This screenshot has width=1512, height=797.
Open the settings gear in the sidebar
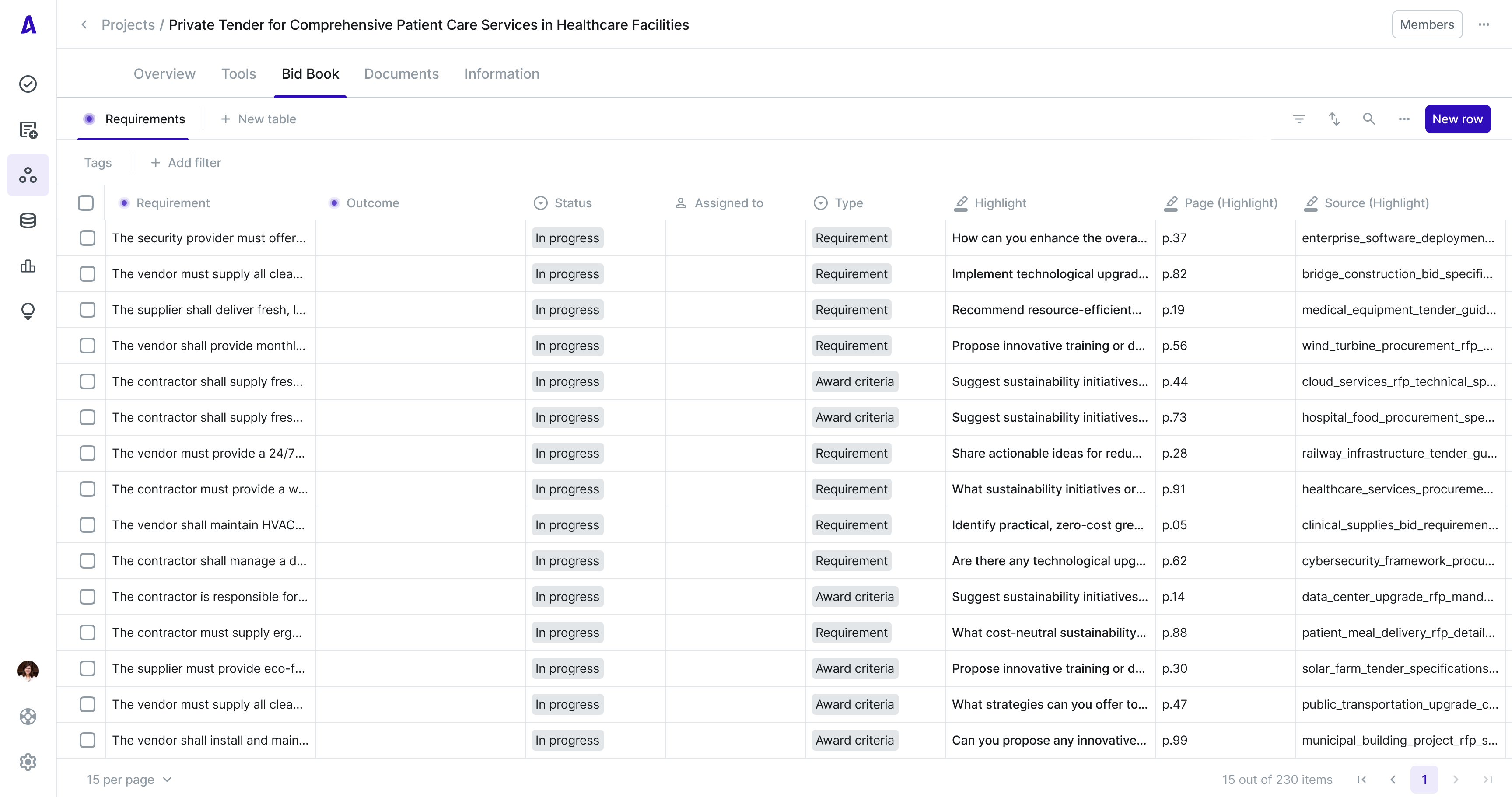tap(28, 762)
